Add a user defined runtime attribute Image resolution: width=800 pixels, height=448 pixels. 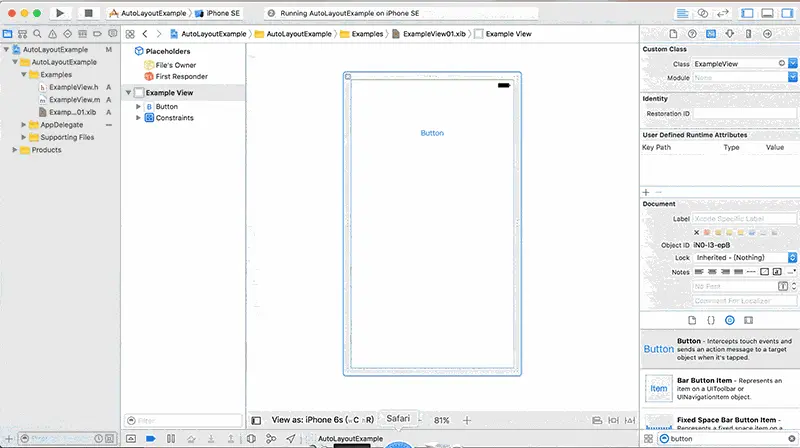(x=646, y=192)
